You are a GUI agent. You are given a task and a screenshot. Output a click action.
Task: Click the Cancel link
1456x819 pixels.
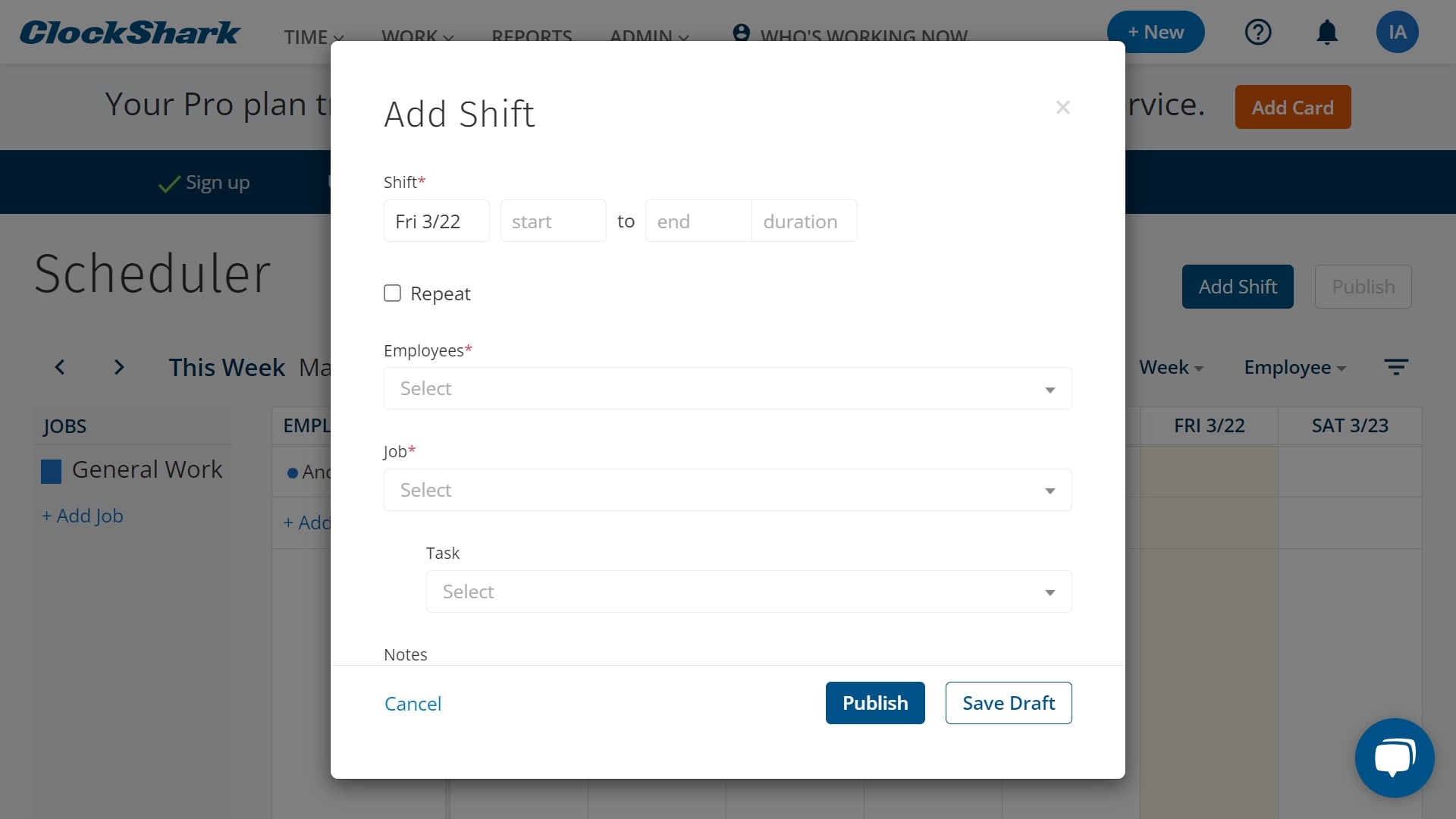(x=413, y=704)
